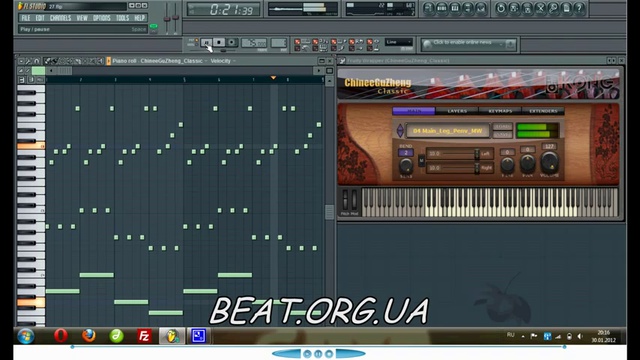Click the save project icon

tap(514, 8)
